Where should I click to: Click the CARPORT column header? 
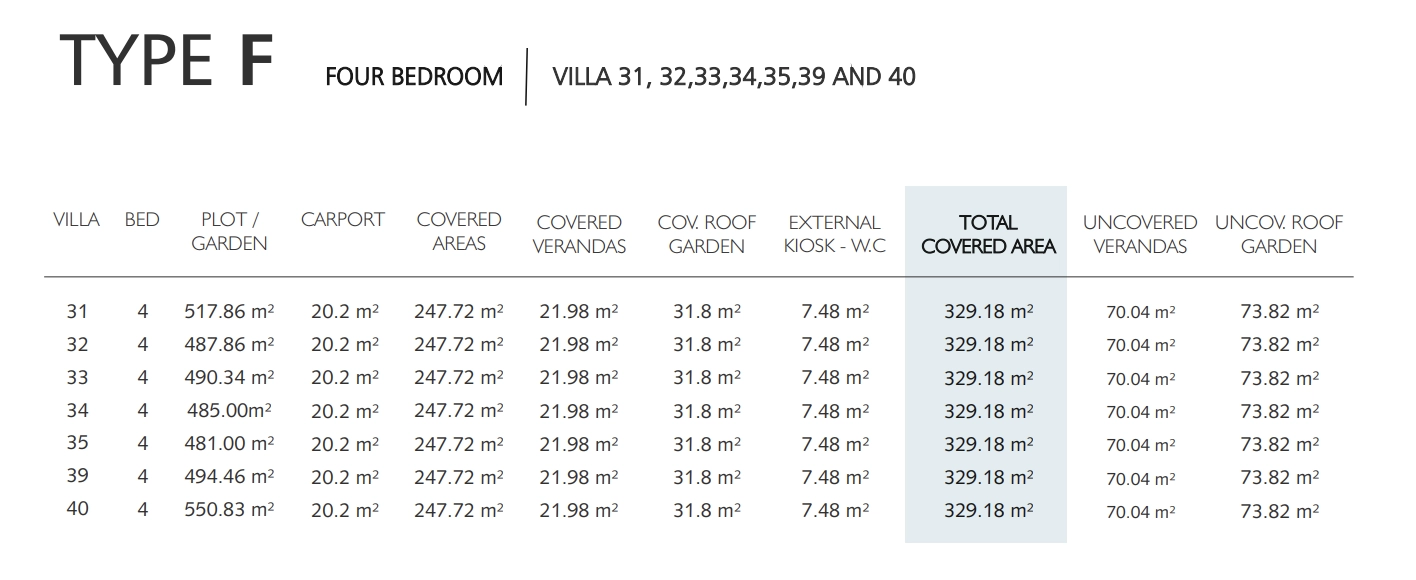point(342,220)
